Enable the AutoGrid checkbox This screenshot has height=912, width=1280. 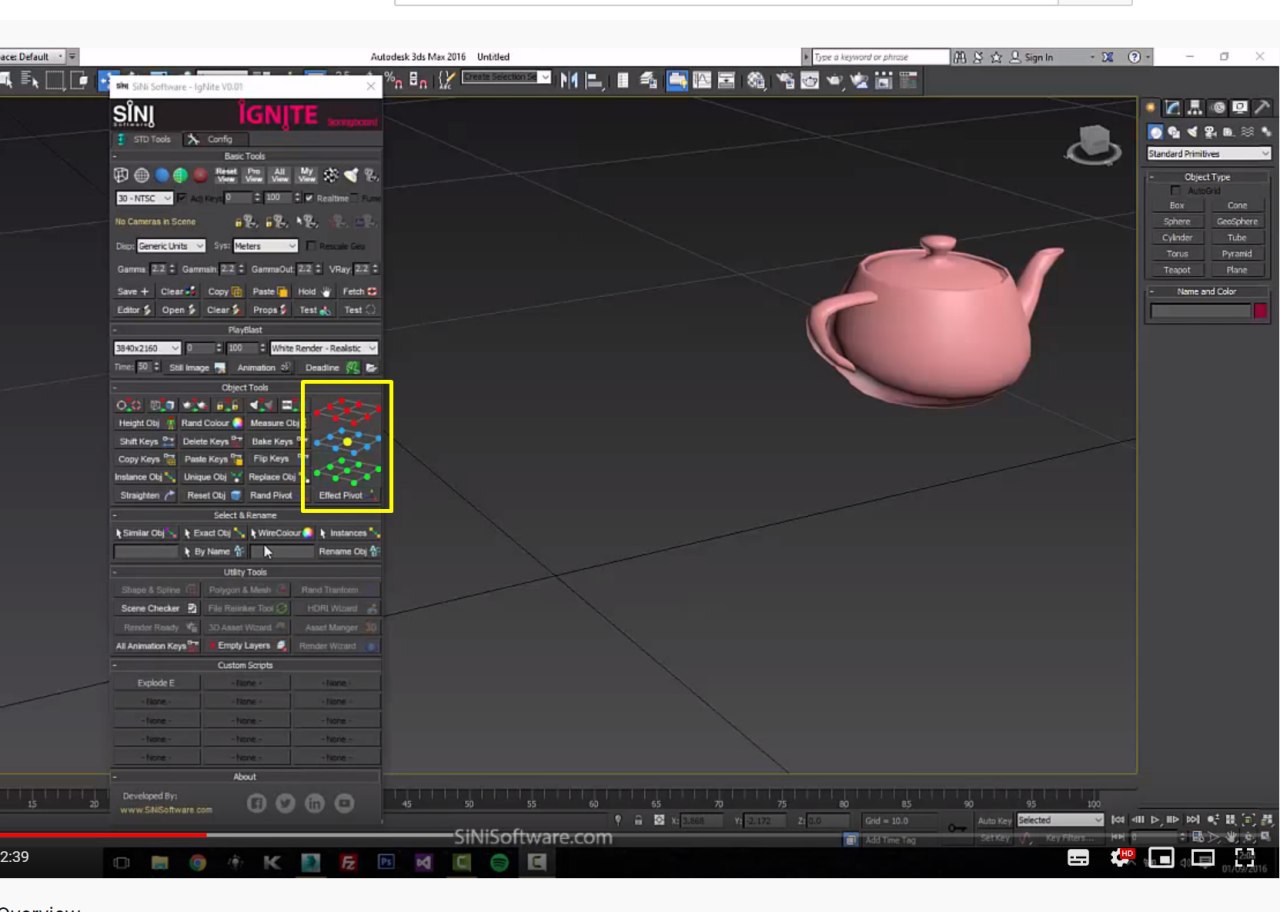click(x=1176, y=190)
